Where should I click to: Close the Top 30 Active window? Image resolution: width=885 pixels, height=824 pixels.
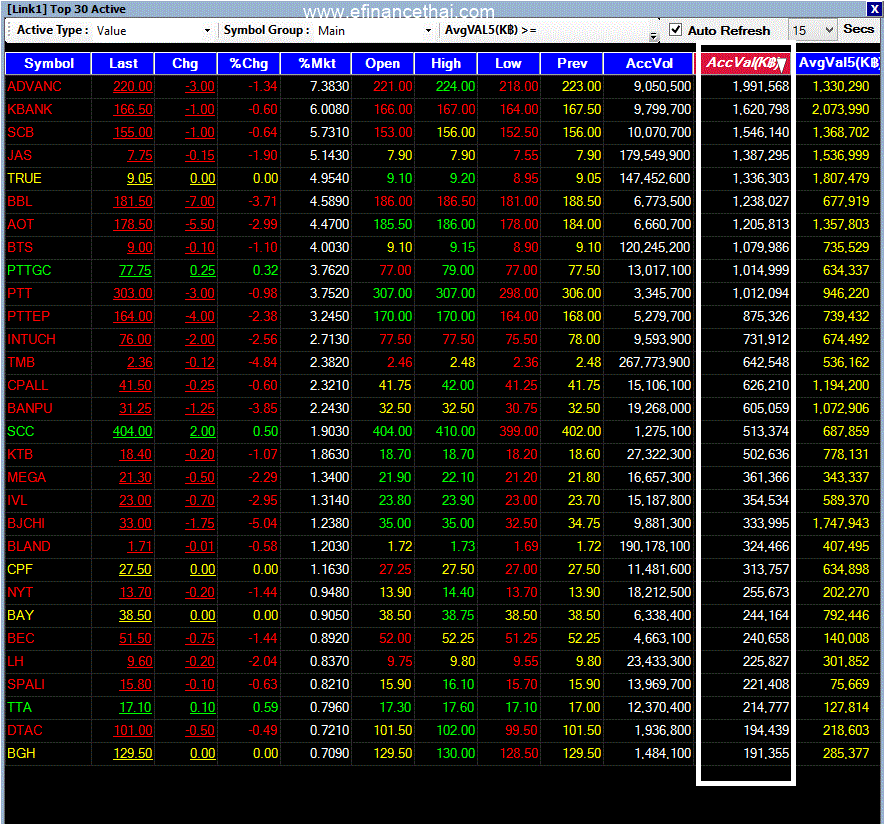tap(873, 8)
